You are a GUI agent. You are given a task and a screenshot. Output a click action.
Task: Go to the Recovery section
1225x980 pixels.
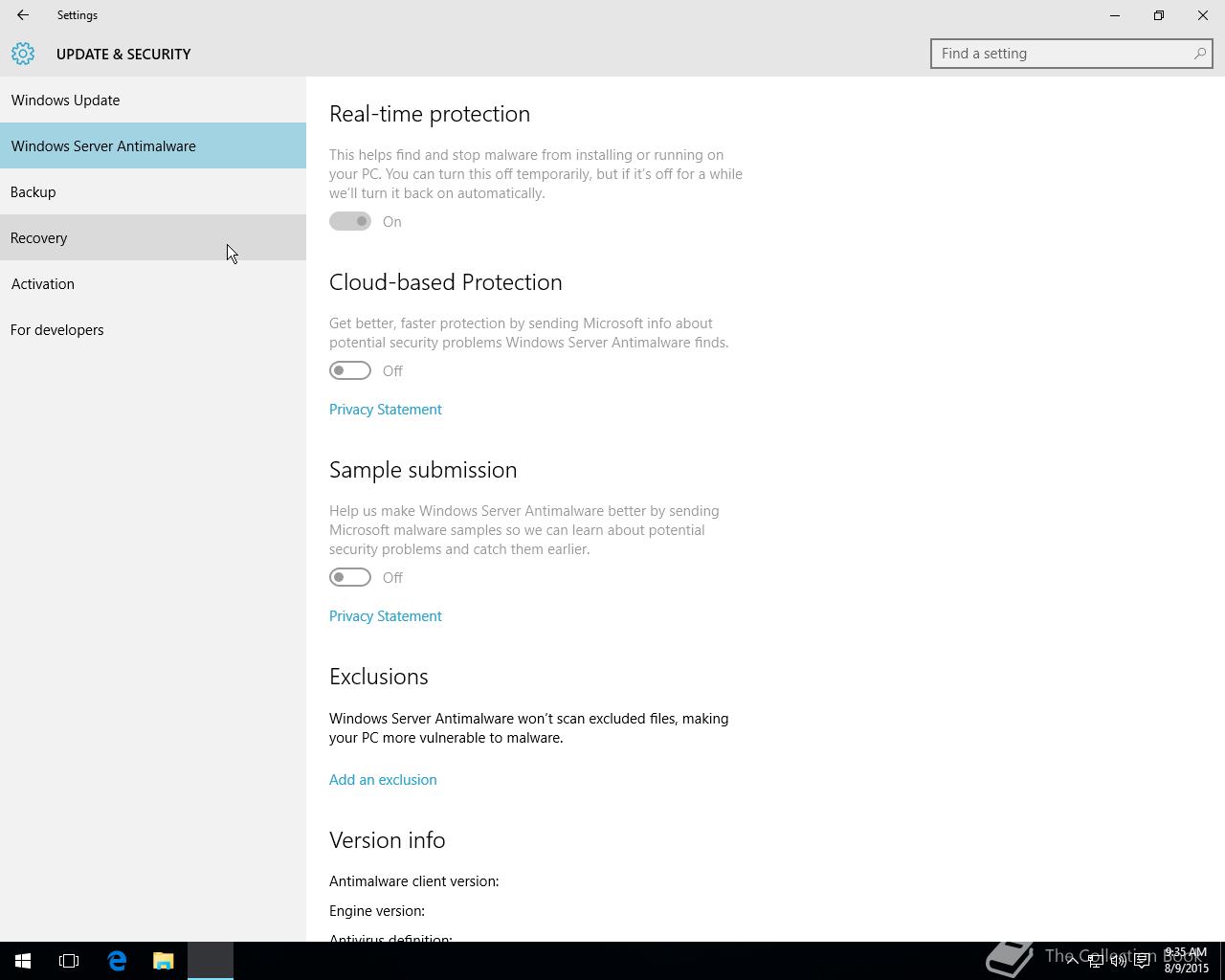pyautogui.click(x=153, y=237)
